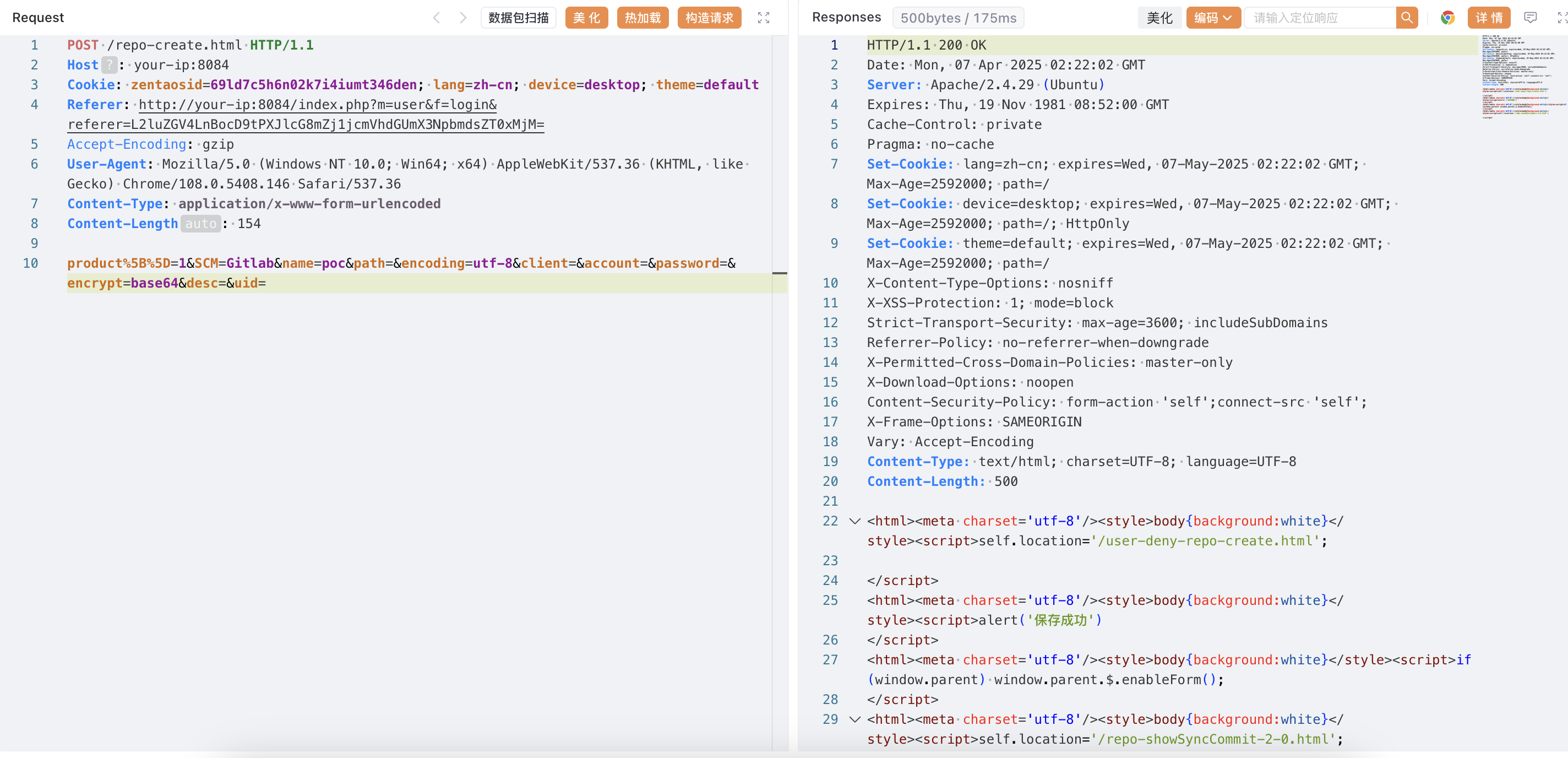1568x758 pixels.
Task: Click the Request panel fullscreen expand icon
Action: 763,18
